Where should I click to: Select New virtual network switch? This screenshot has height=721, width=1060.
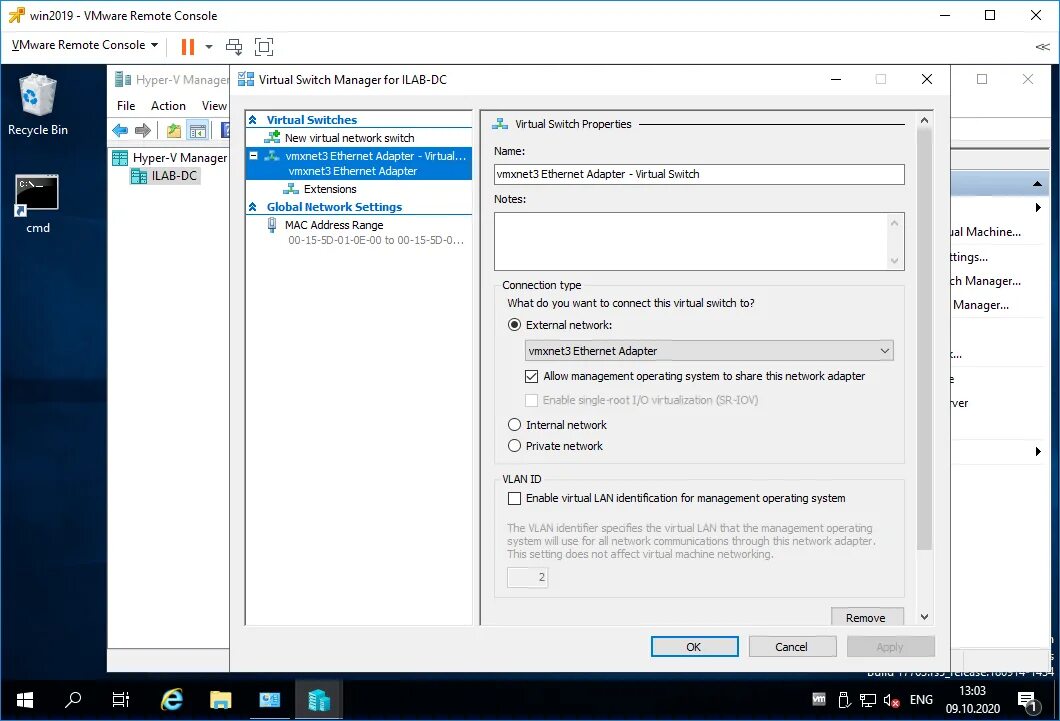350,138
